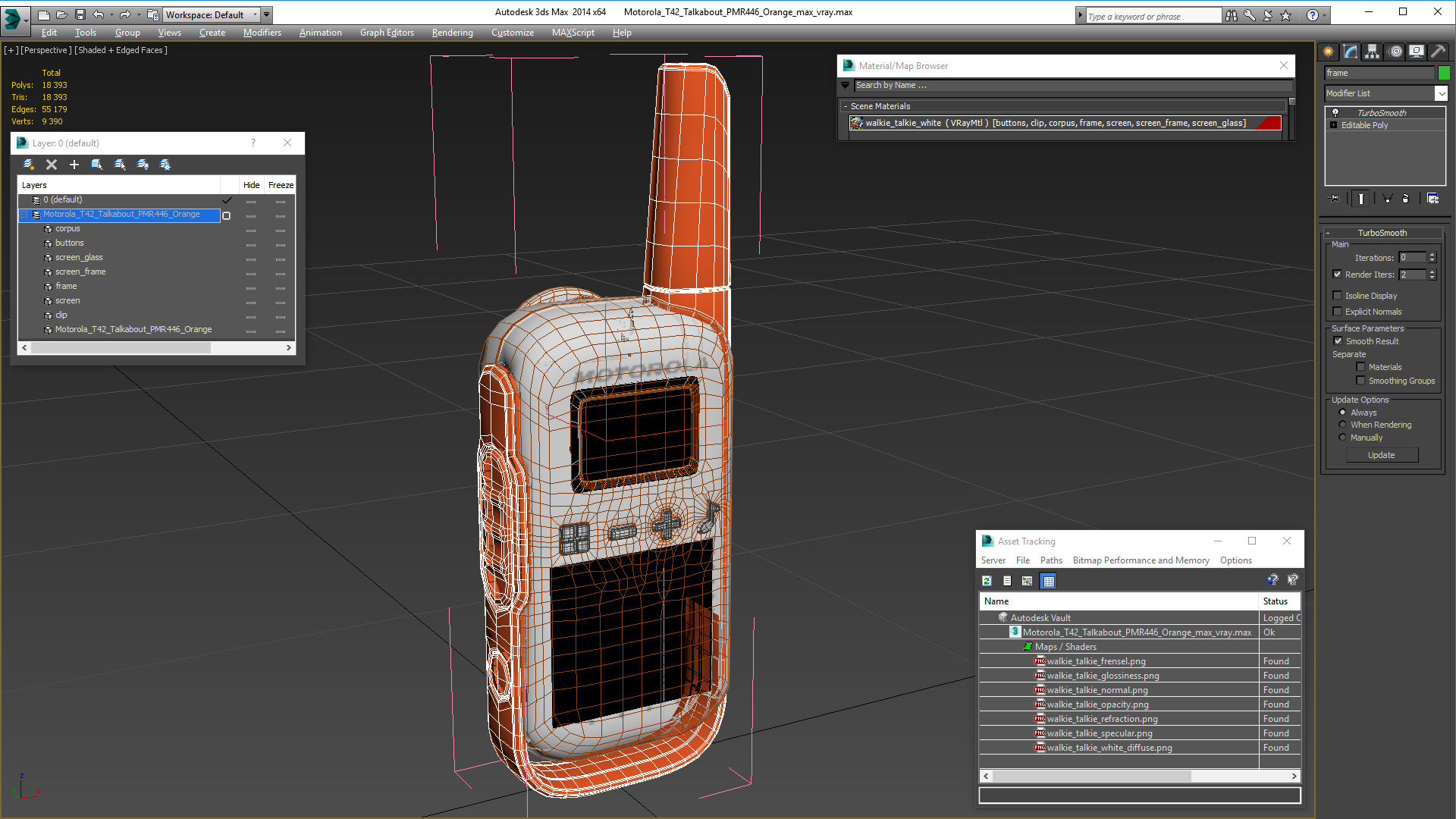Click Select Highlighted Objects and Layers icon
This screenshot has height=819, width=1456.
(97, 165)
